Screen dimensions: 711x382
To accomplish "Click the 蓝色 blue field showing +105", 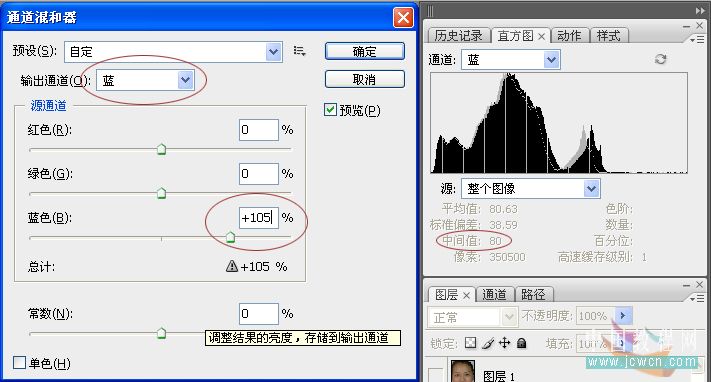I will point(258,218).
